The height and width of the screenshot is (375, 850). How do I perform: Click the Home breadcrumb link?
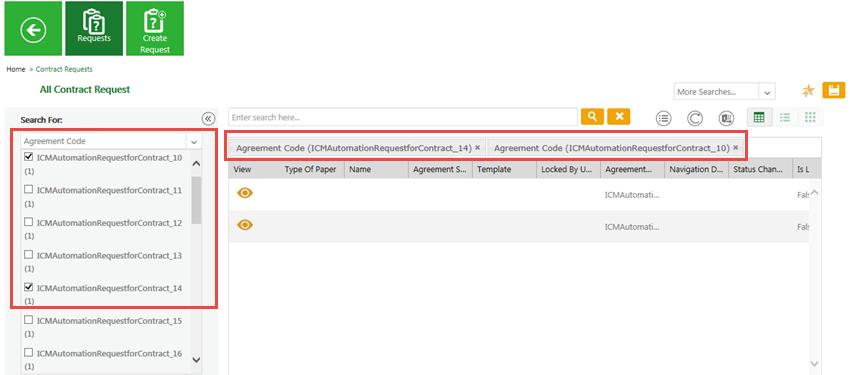(16, 69)
